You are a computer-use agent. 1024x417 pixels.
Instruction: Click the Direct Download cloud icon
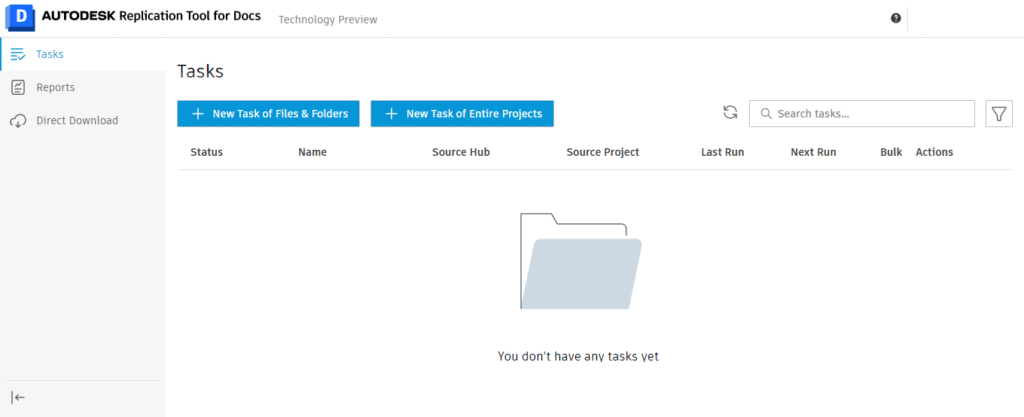pos(18,121)
